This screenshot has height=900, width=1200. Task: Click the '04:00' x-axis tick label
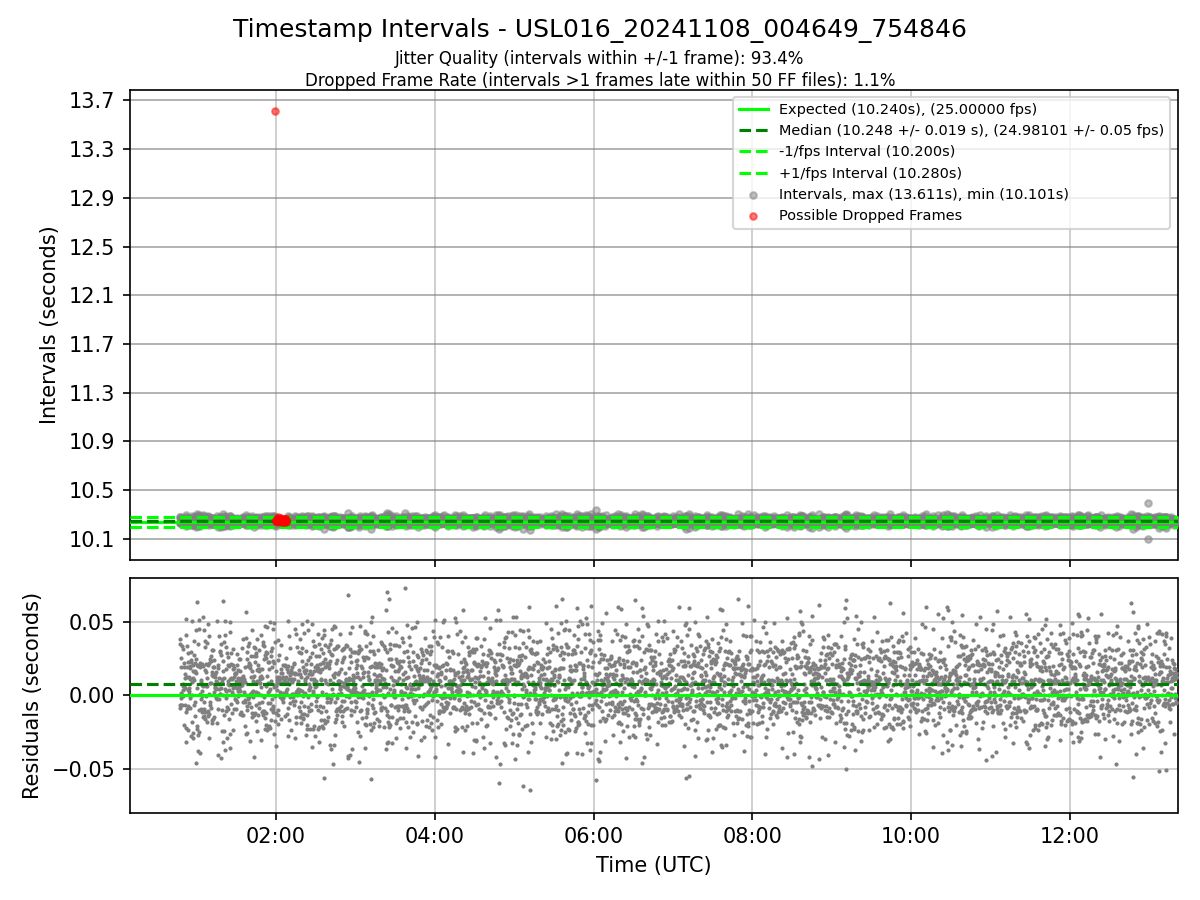434,835
